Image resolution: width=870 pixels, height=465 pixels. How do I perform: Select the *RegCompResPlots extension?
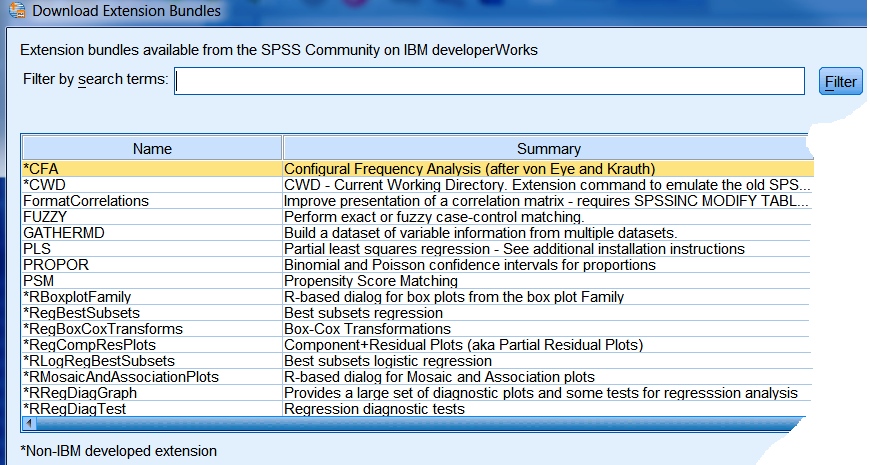[x=90, y=346]
